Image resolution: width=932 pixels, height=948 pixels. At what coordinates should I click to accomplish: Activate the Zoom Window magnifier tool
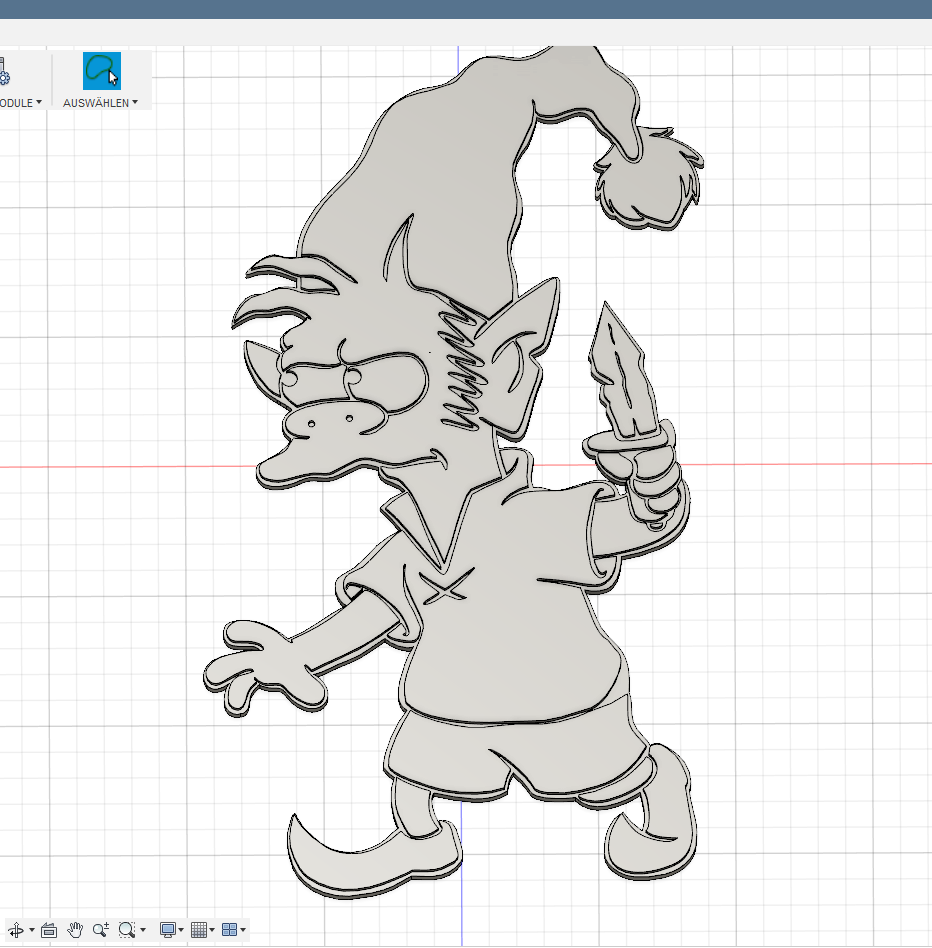127,930
